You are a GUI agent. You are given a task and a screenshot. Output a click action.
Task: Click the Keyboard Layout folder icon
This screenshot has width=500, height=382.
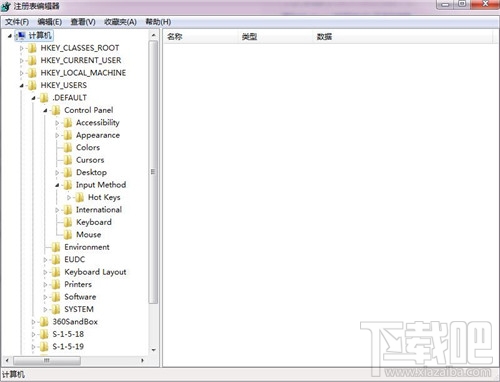click(56, 272)
